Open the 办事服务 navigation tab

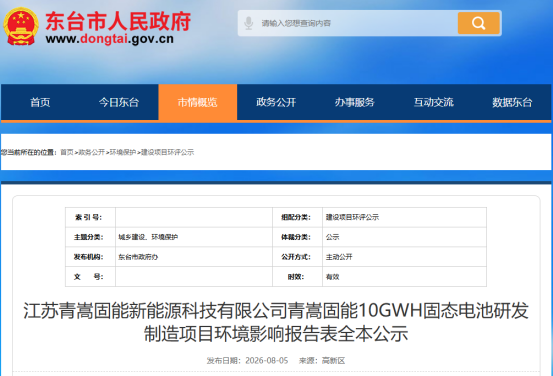pyautogui.click(x=355, y=102)
